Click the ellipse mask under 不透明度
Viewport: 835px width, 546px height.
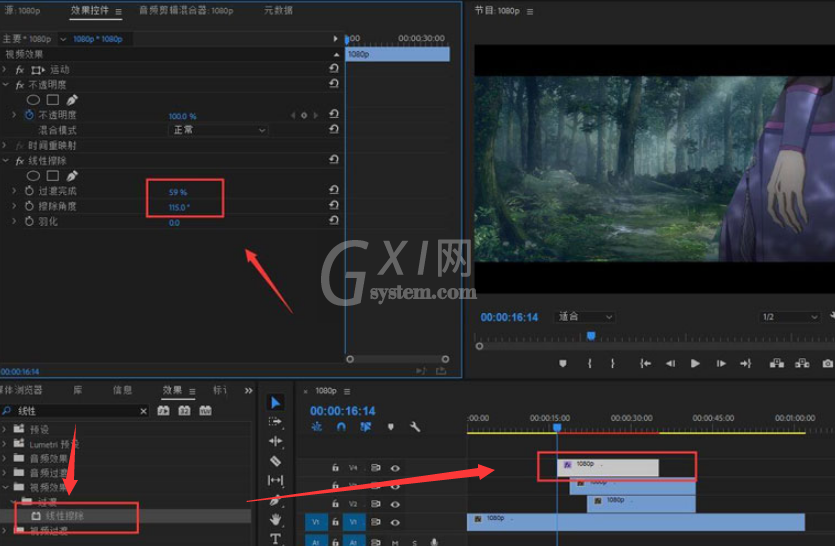click(x=33, y=100)
